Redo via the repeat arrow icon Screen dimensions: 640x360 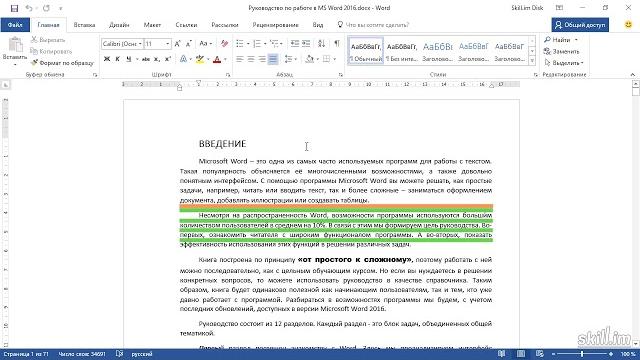coord(46,8)
